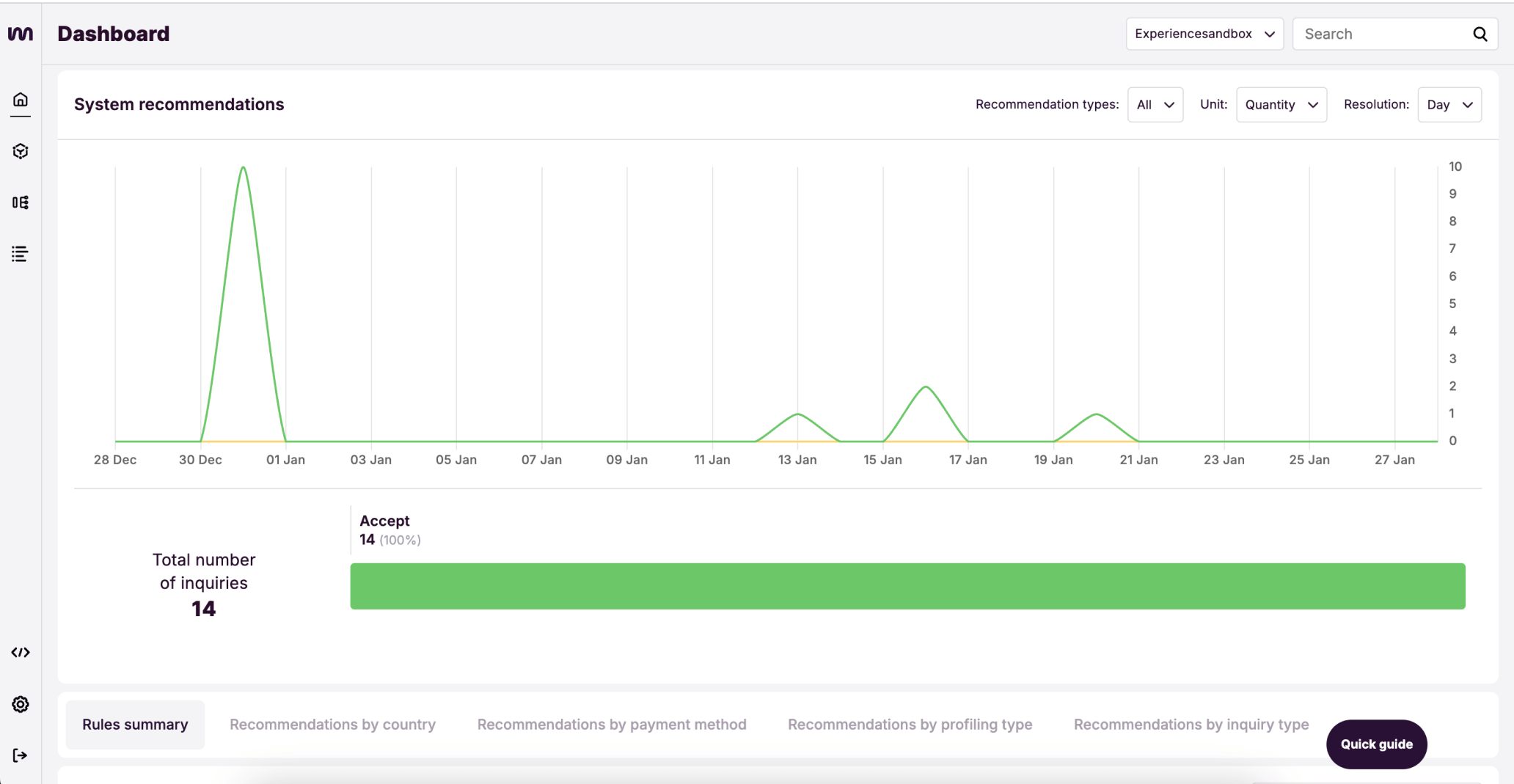This screenshot has height=784, width=1514.
Task: Switch to Recommendations by payment method tab
Action: click(x=612, y=725)
